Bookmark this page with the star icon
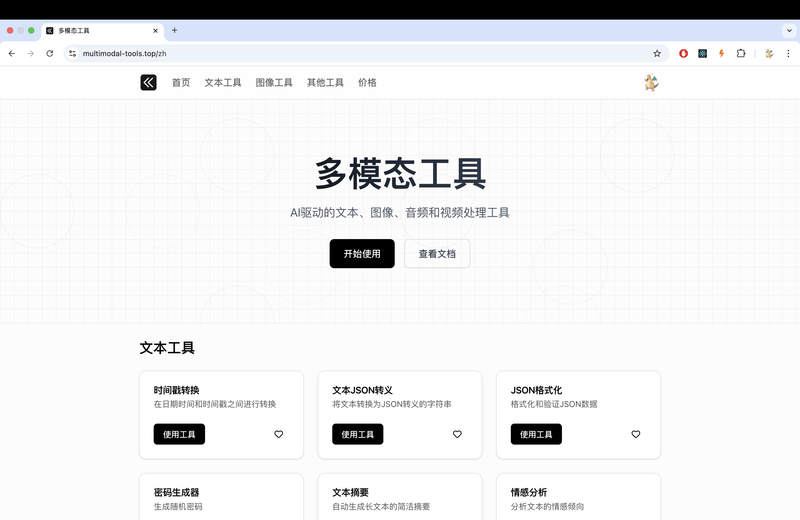This screenshot has height=520, width=800. tap(657, 53)
